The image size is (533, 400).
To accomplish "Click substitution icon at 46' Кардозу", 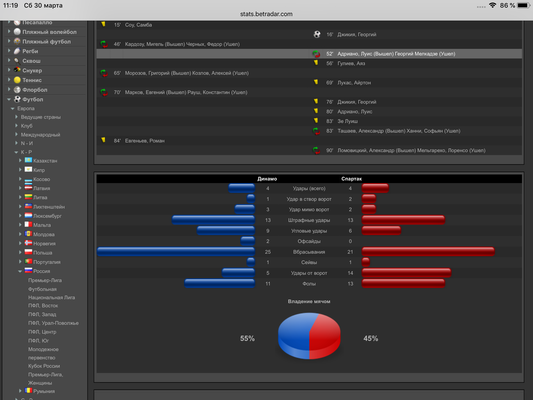I will tap(104, 44).
